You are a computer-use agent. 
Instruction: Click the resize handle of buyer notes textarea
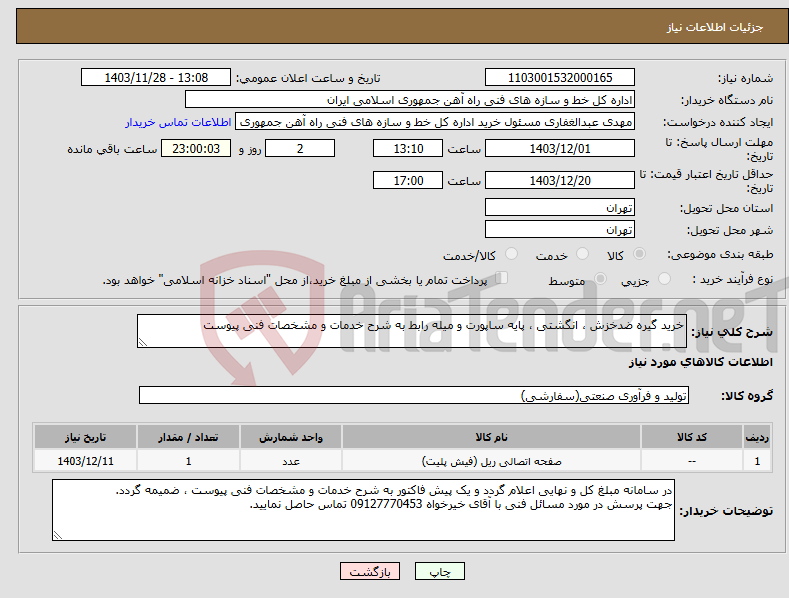point(58,536)
